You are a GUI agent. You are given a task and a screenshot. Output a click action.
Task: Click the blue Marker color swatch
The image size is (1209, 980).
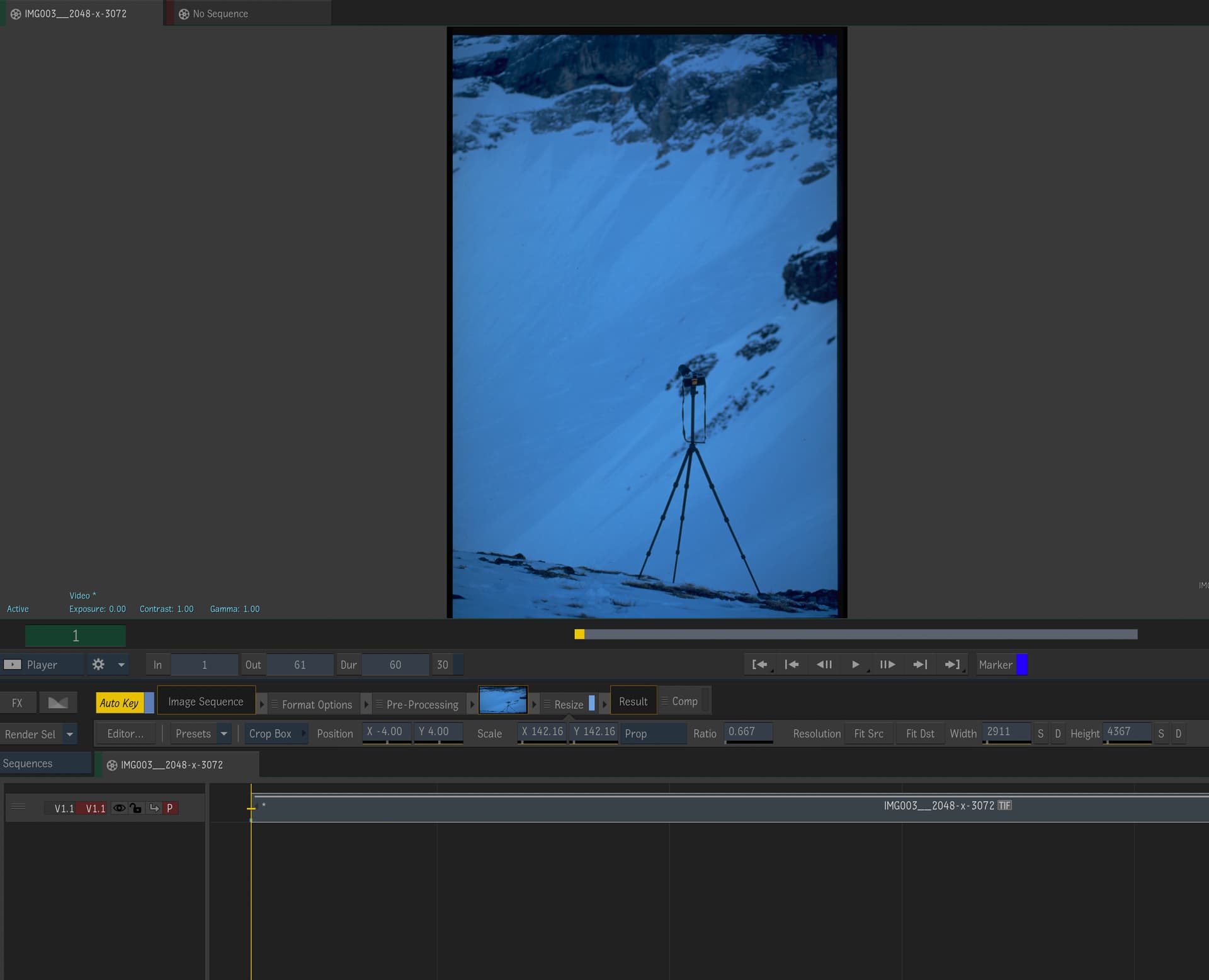(x=1022, y=665)
